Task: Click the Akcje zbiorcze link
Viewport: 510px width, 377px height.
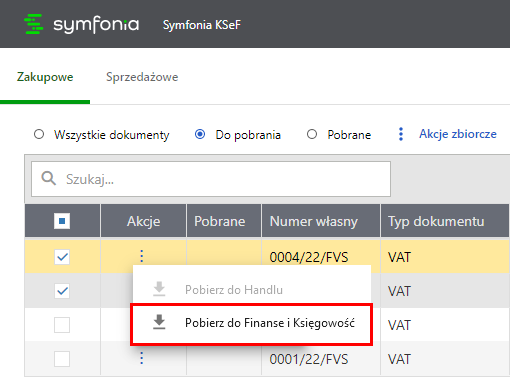Action: tap(458, 134)
